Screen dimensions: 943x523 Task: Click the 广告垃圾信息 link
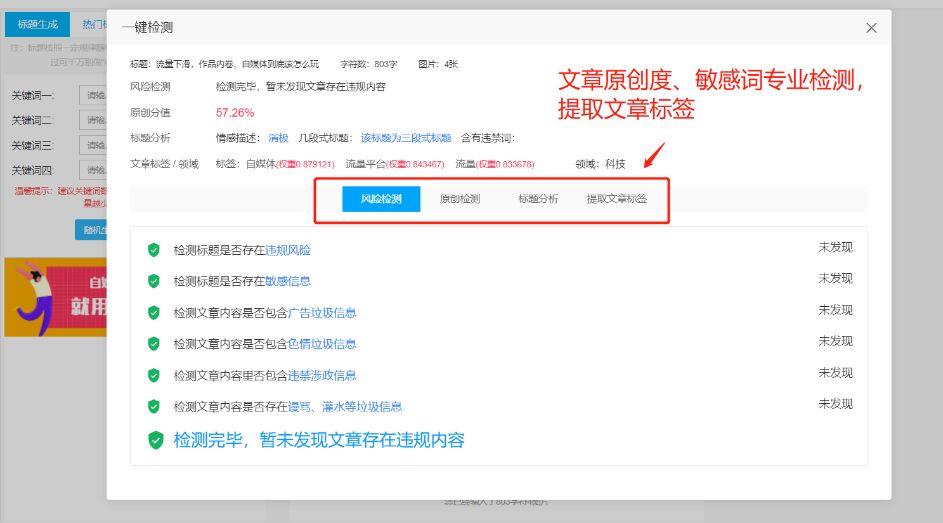[322, 313]
